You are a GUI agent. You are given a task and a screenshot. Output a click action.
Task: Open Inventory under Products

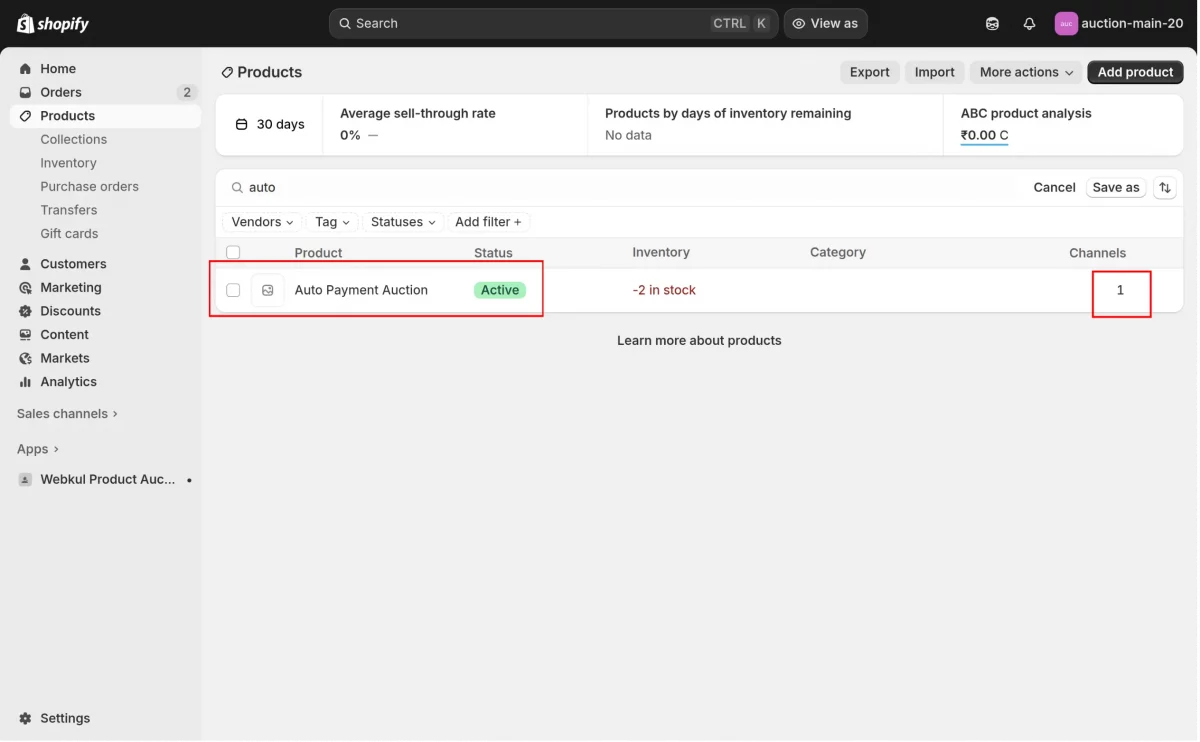[x=68, y=163]
